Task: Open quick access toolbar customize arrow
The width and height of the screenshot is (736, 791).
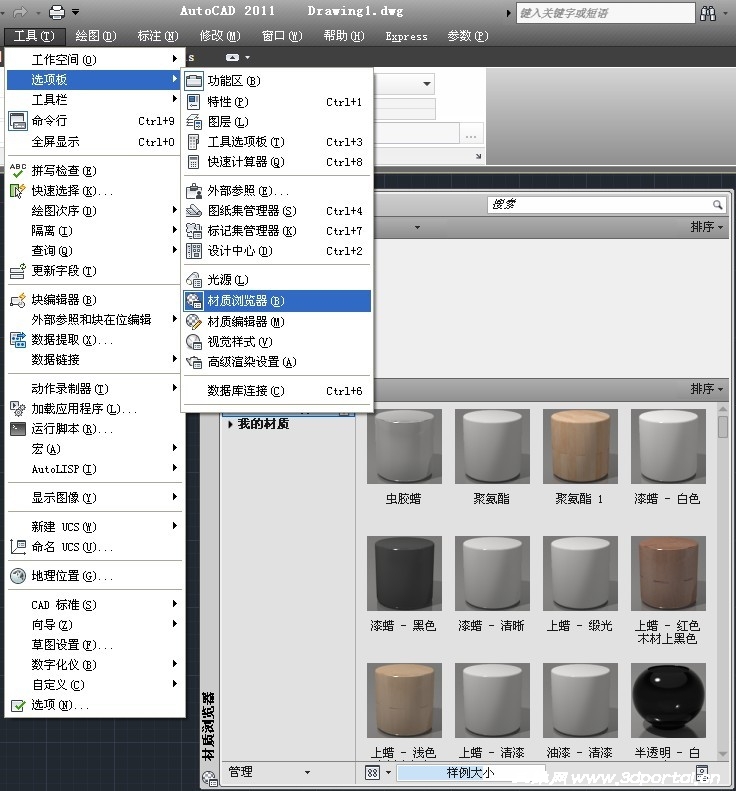Action: pos(75,11)
